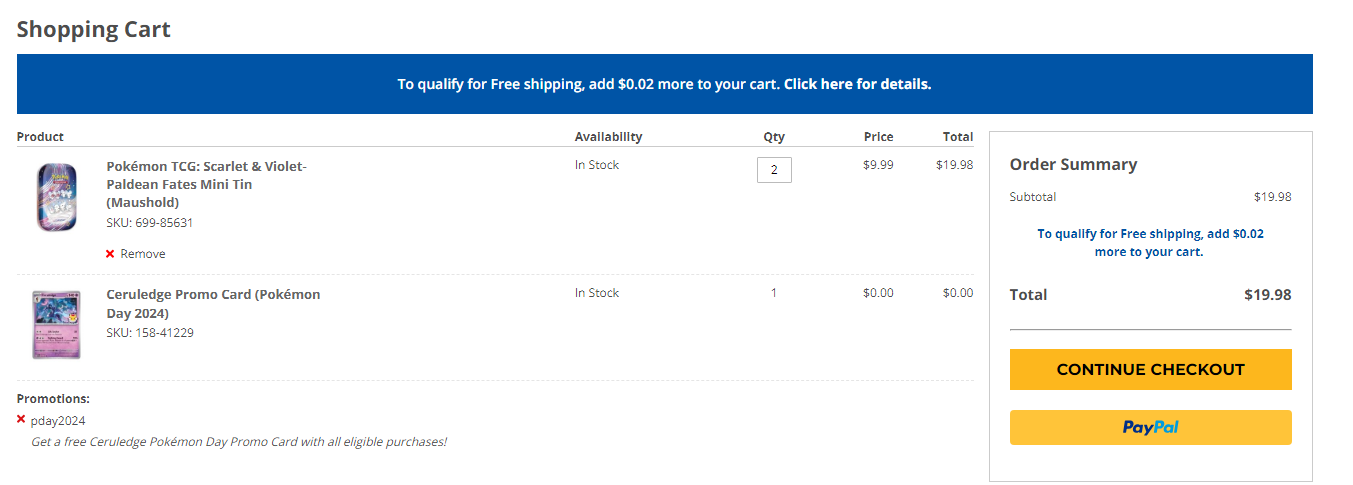Viewport: 1353px width, 485px height.
Task: Click the Remove text link for Mini Tin
Action: (143, 254)
